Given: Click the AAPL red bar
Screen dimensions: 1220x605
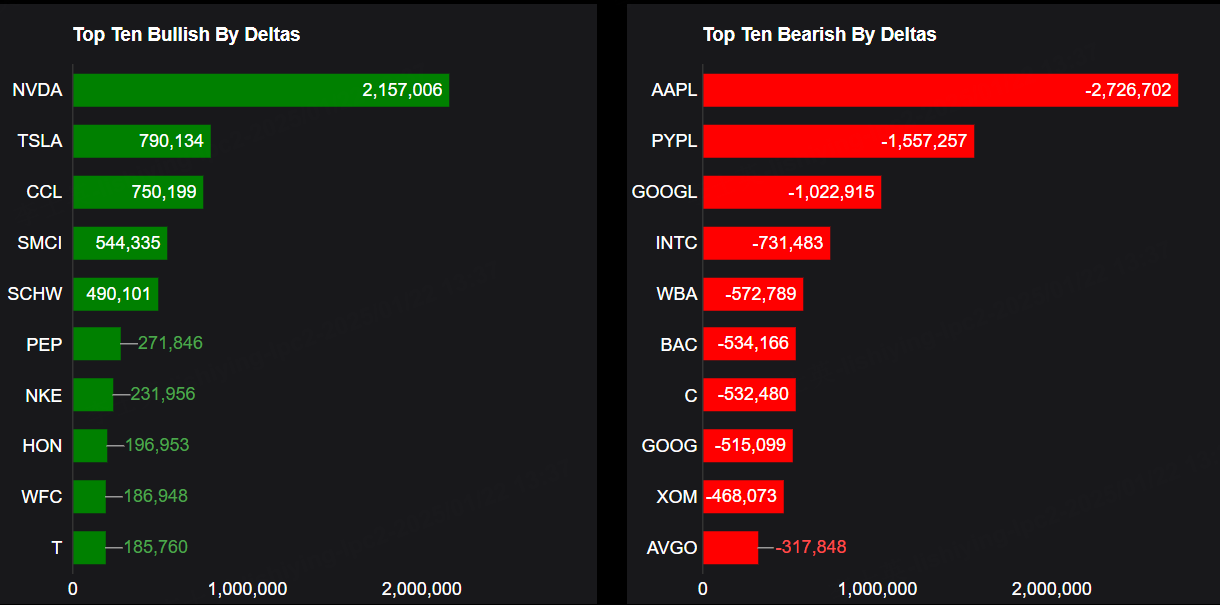Looking at the screenshot, I should click(x=940, y=90).
